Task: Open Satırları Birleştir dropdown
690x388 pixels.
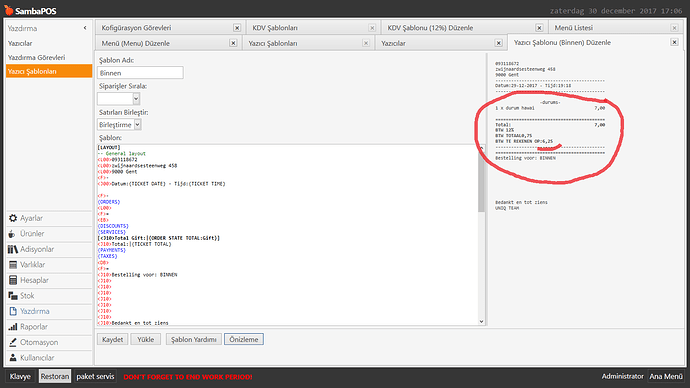Action: [137, 124]
